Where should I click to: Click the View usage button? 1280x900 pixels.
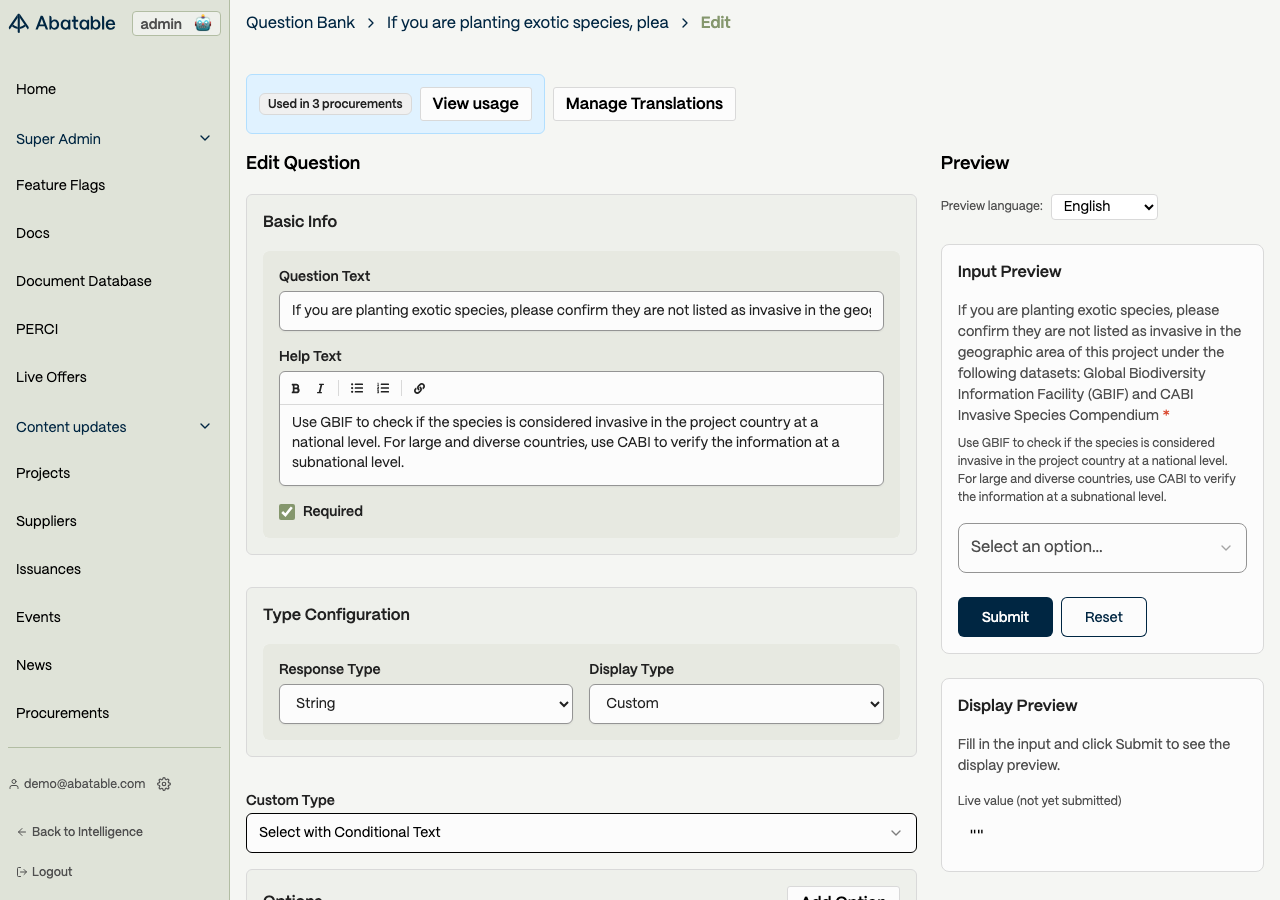tap(476, 104)
